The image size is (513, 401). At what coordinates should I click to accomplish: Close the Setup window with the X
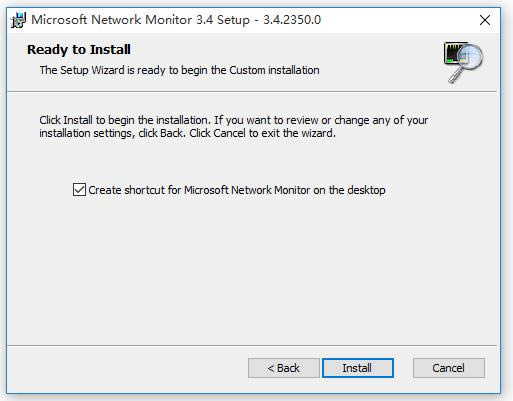[485, 20]
